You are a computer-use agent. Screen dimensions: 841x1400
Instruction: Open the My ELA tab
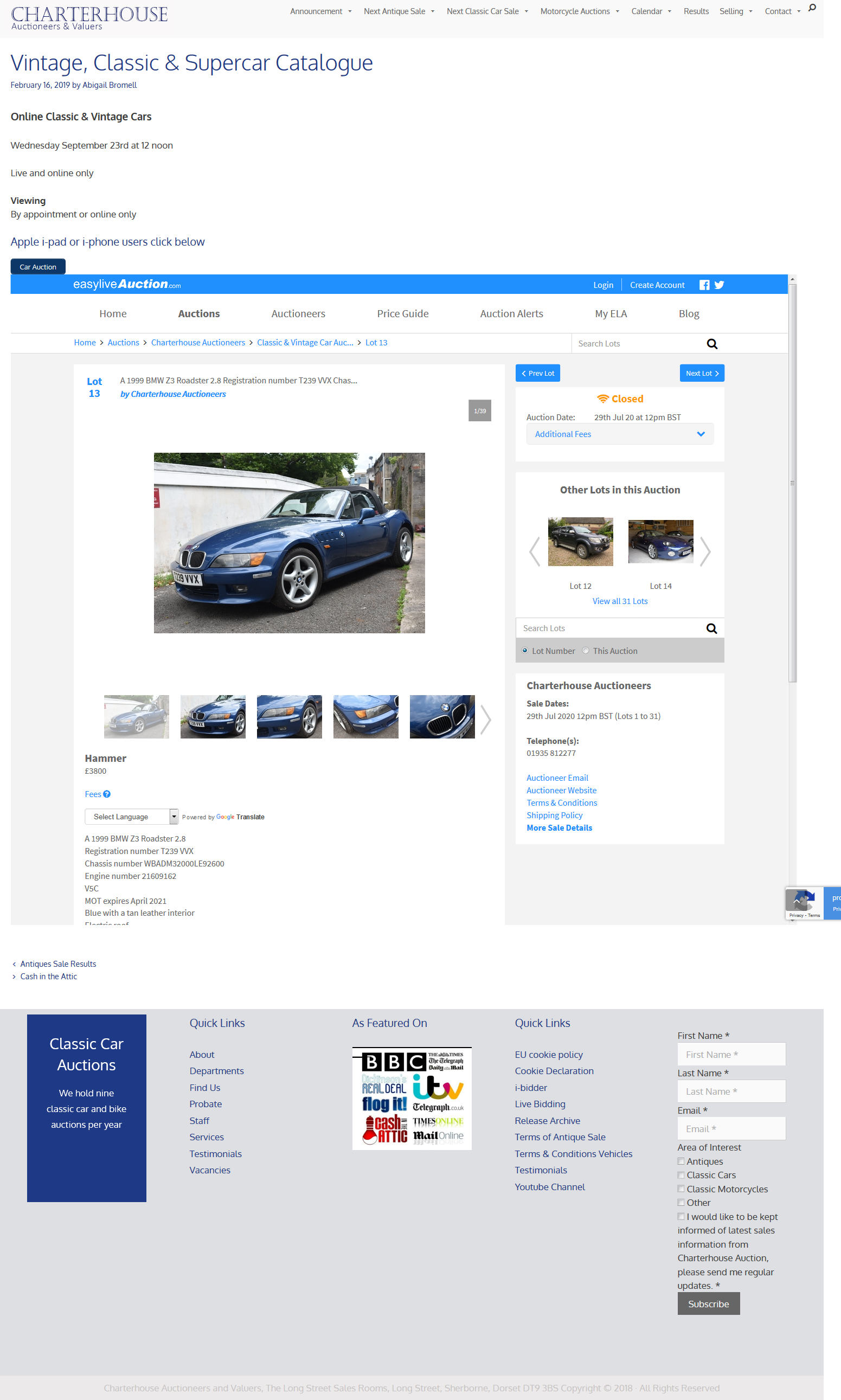coord(611,314)
